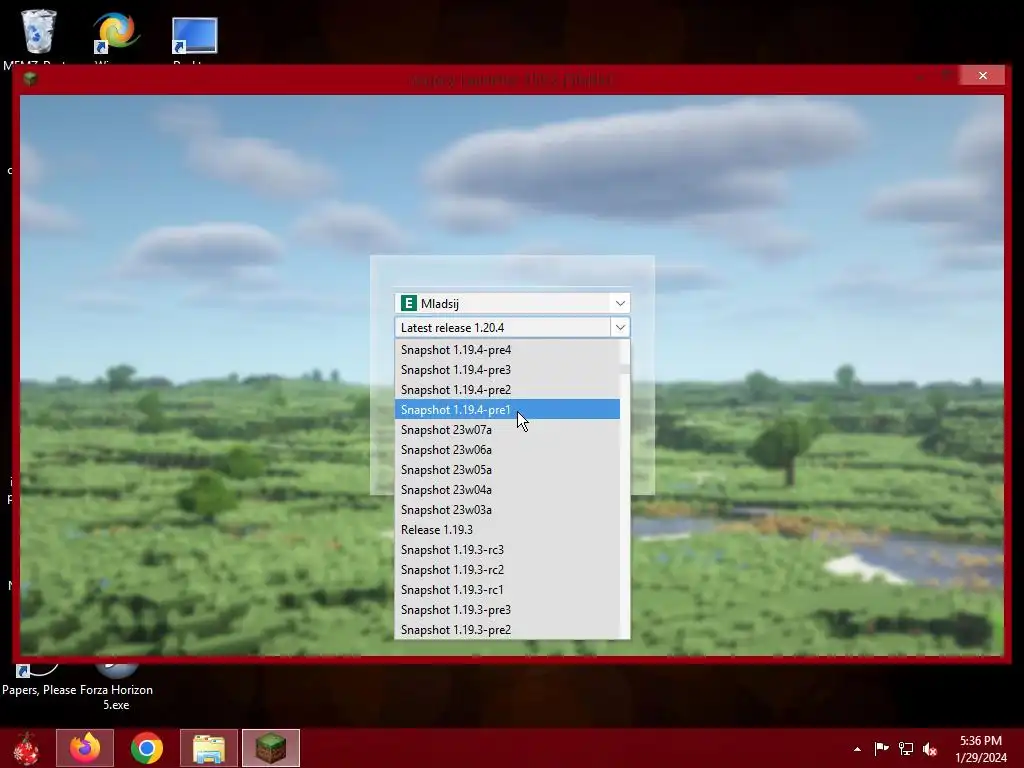Launch Google Chrome from the taskbar
Screen dimensions: 1024x768
[x=147, y=748]
